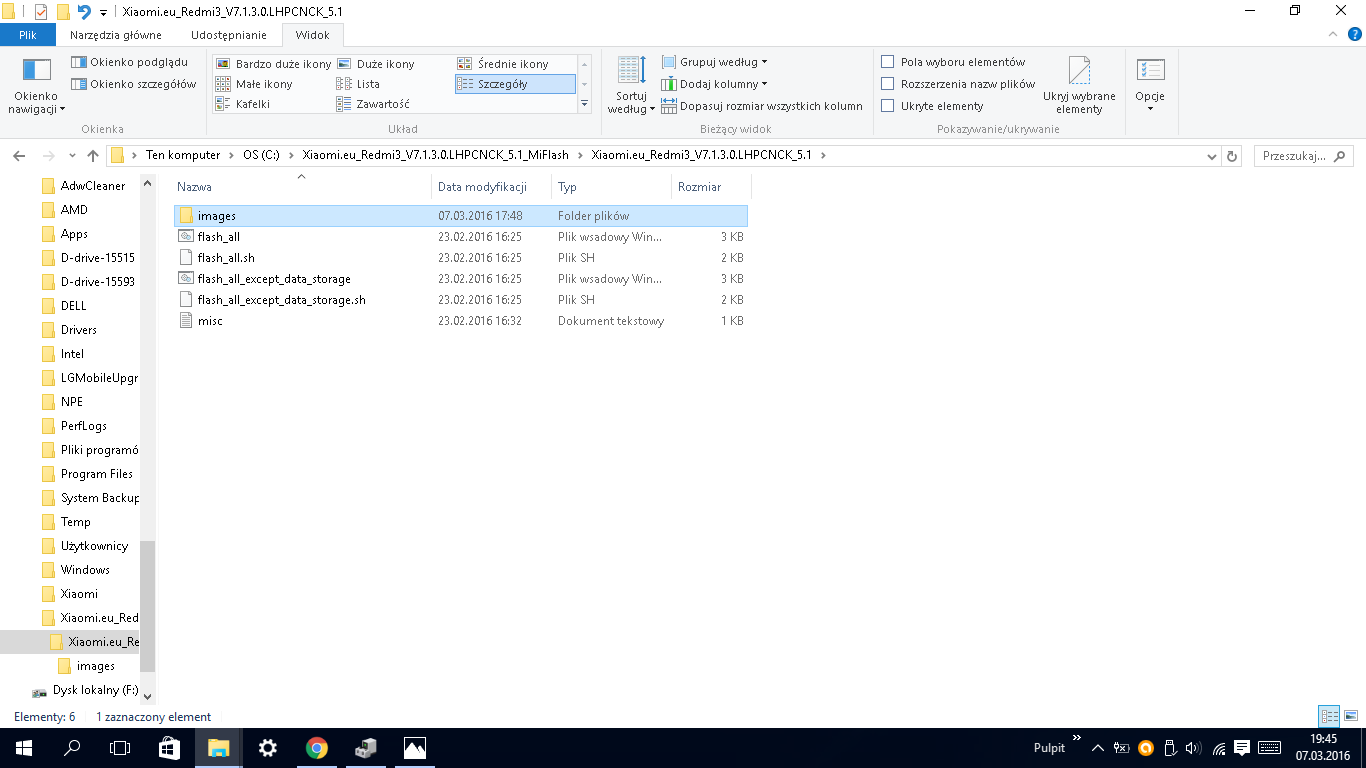The width and height of the screenshot is (1366, 768).
Task: Expand the address bar history dropdown
Action: [x=1212, y=156]
